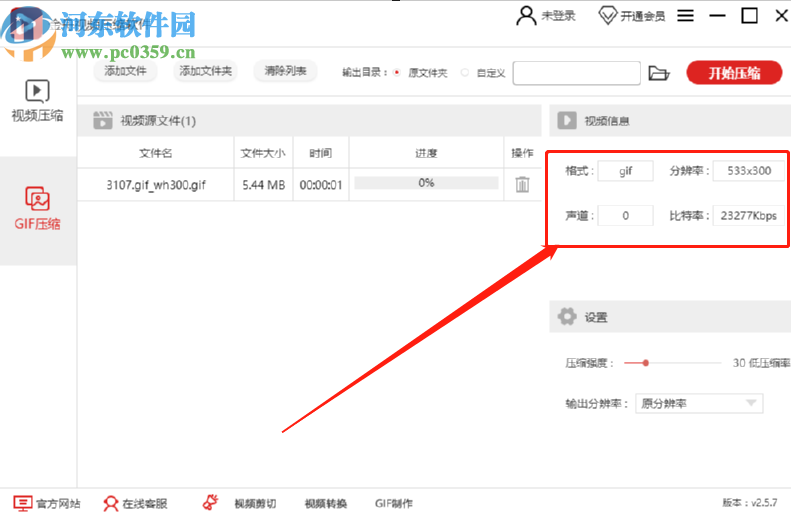Click the 进度 column header
This screenshot has height=514, width=791.
426,153
